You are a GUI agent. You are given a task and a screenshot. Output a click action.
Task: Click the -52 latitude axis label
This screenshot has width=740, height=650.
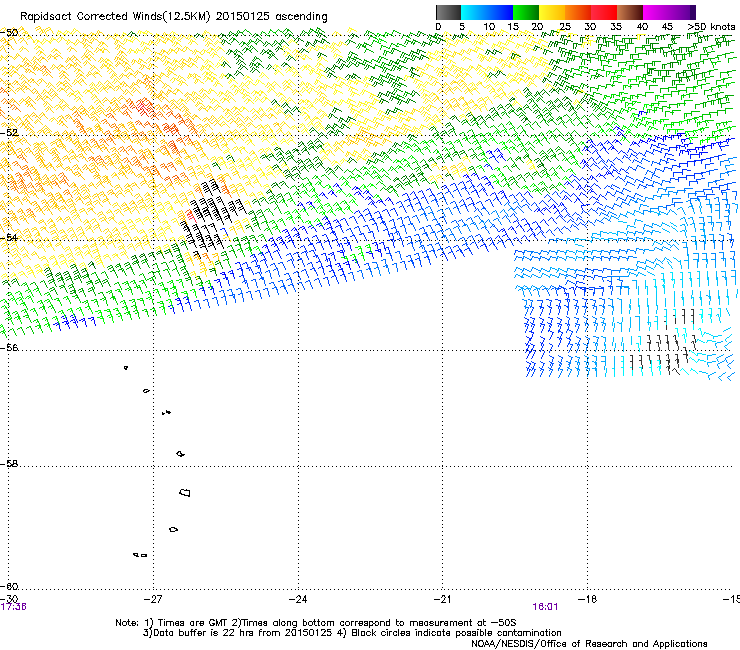[x=9, y=133]
